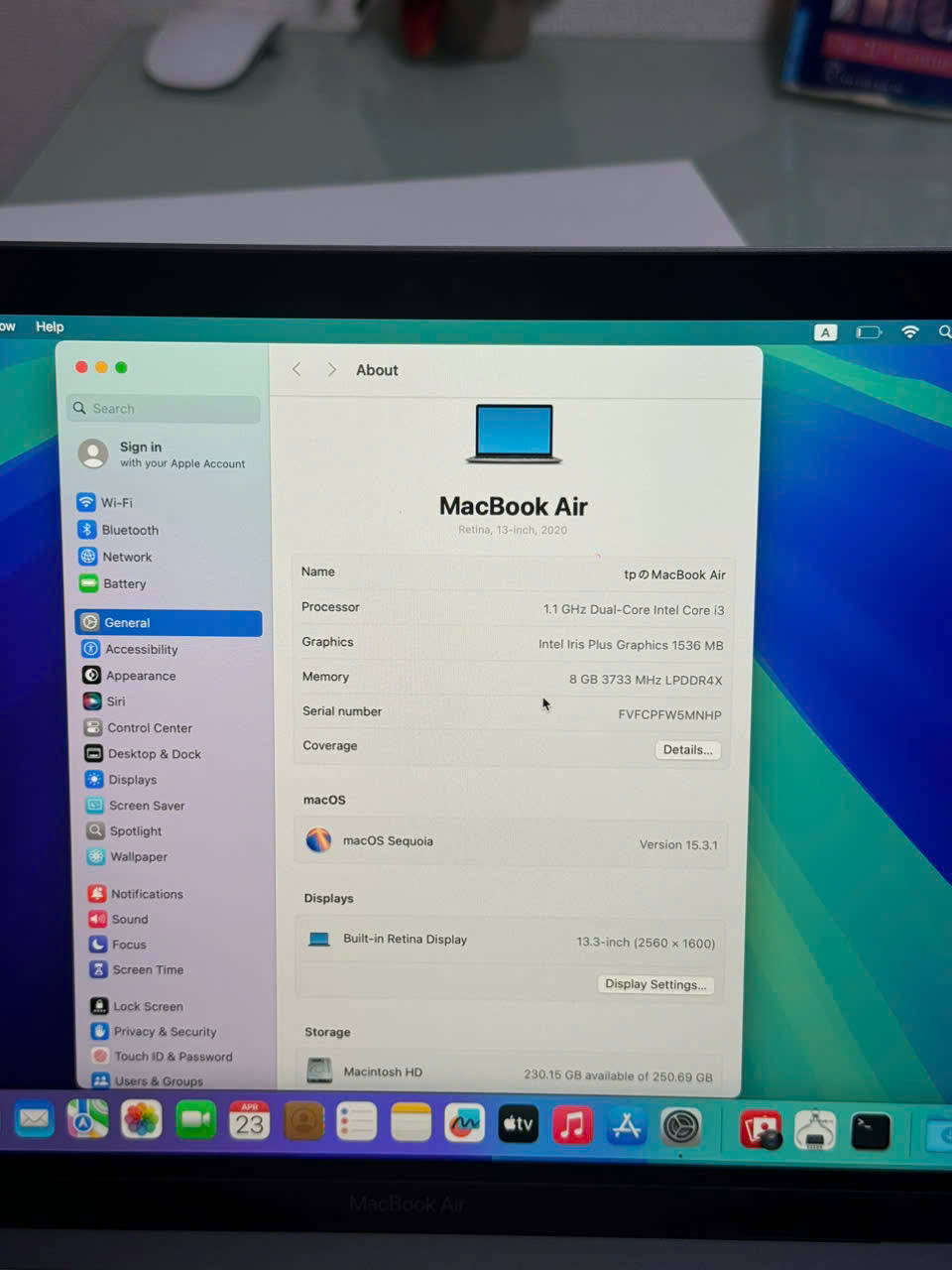
Task: Launch Music from the Dock
Action: (572, 1126)
